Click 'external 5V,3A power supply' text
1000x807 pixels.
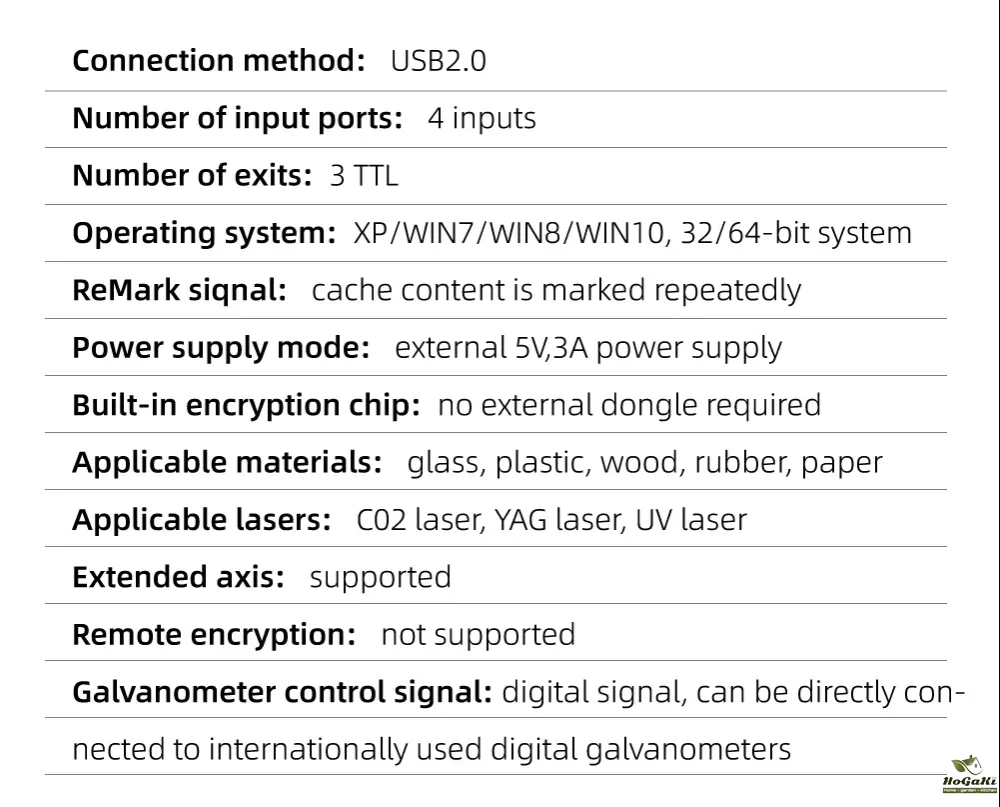point(589,348)
